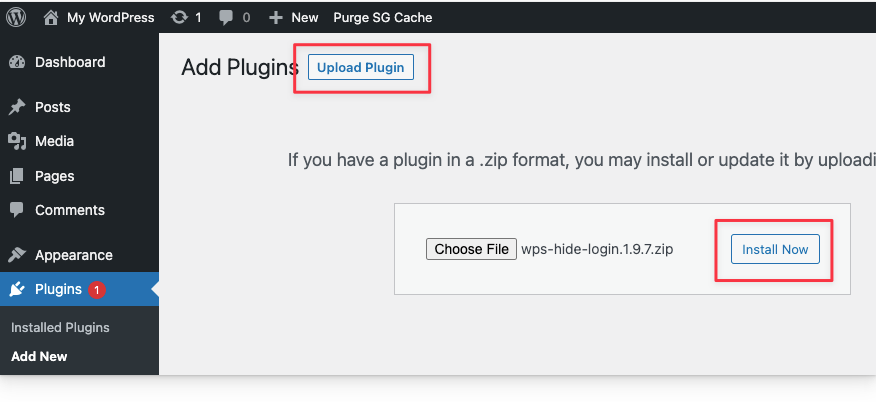Click the WordPress logo icon
This screenshot has width=876, height=402.
tap(16, 17)
